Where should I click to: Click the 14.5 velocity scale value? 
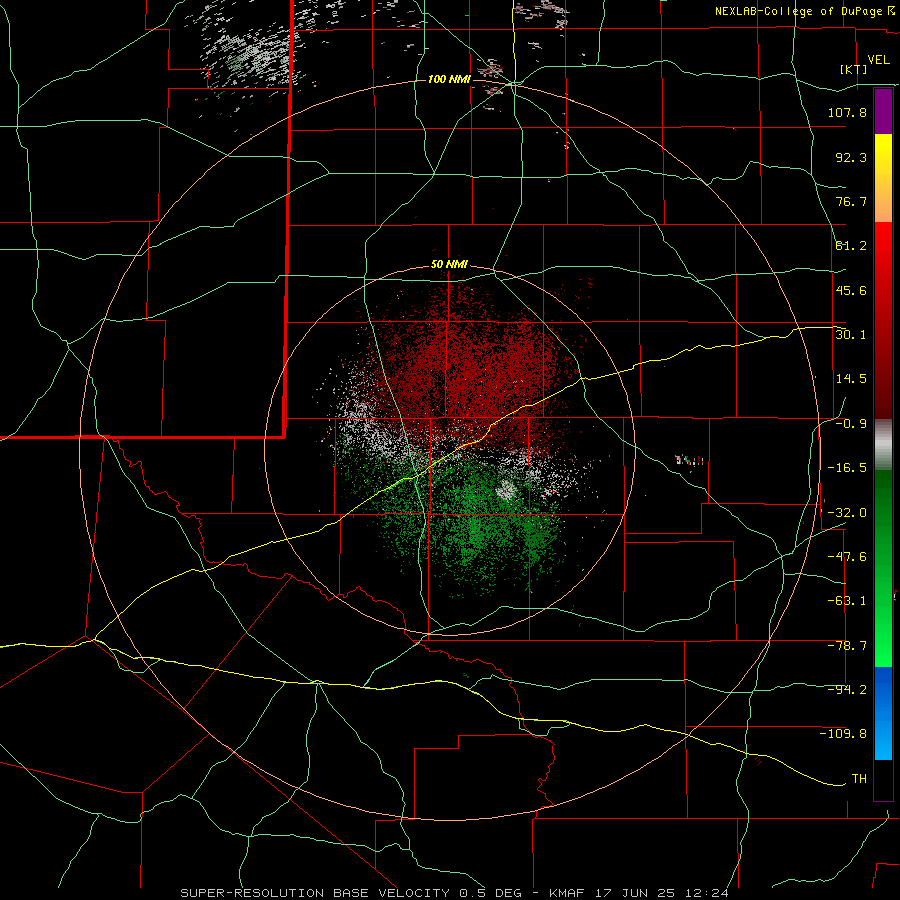tap(851, 379)
